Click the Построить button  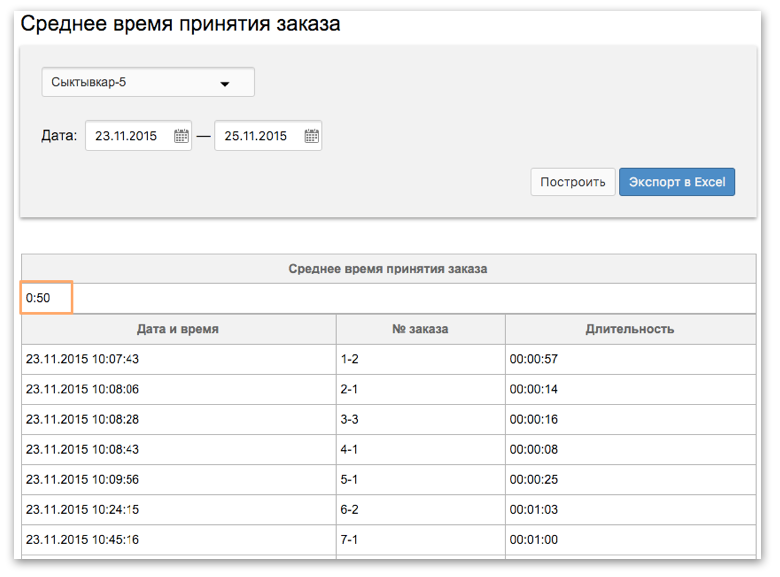click(x=573, y=182)
